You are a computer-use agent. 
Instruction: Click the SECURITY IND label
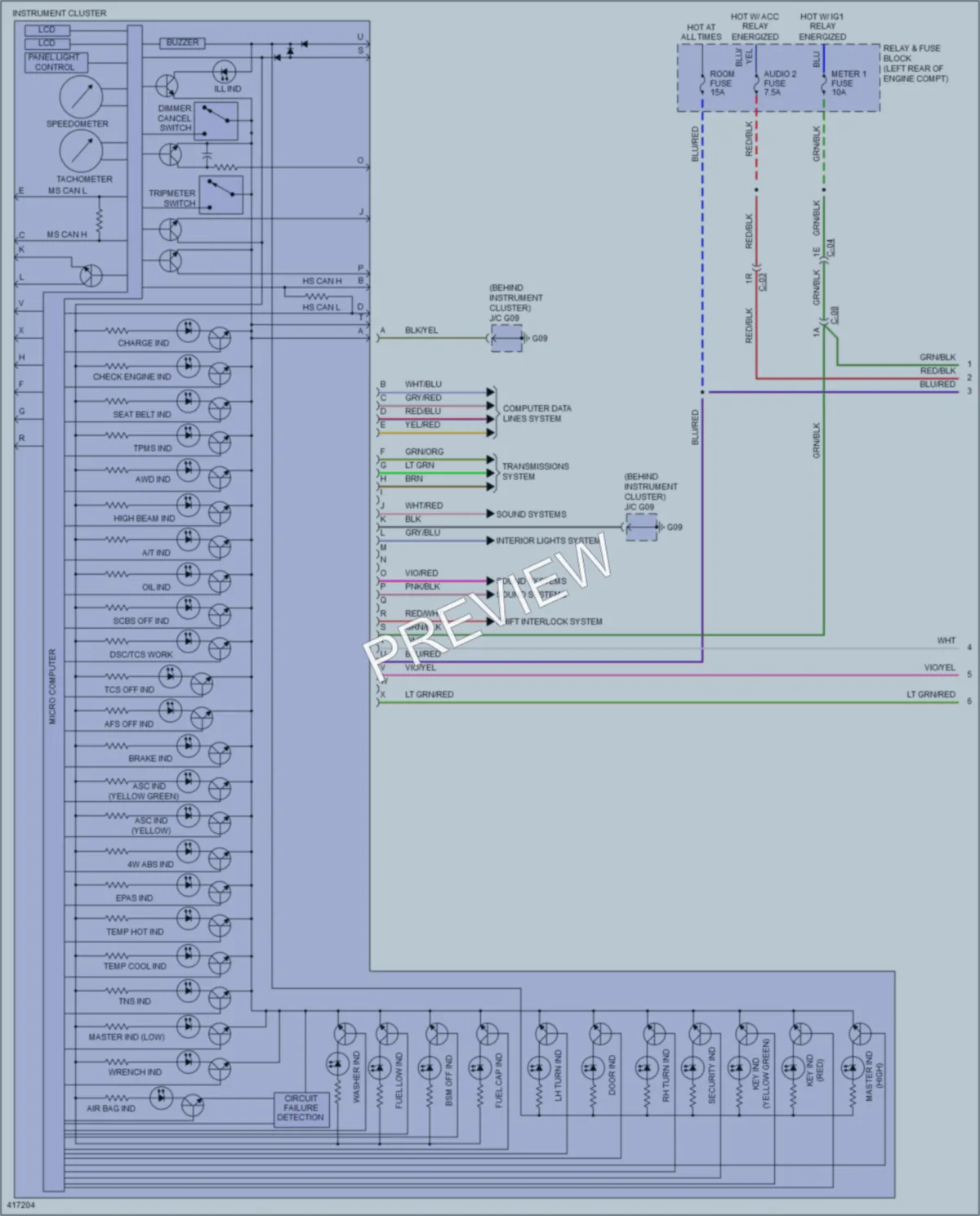712,1076
